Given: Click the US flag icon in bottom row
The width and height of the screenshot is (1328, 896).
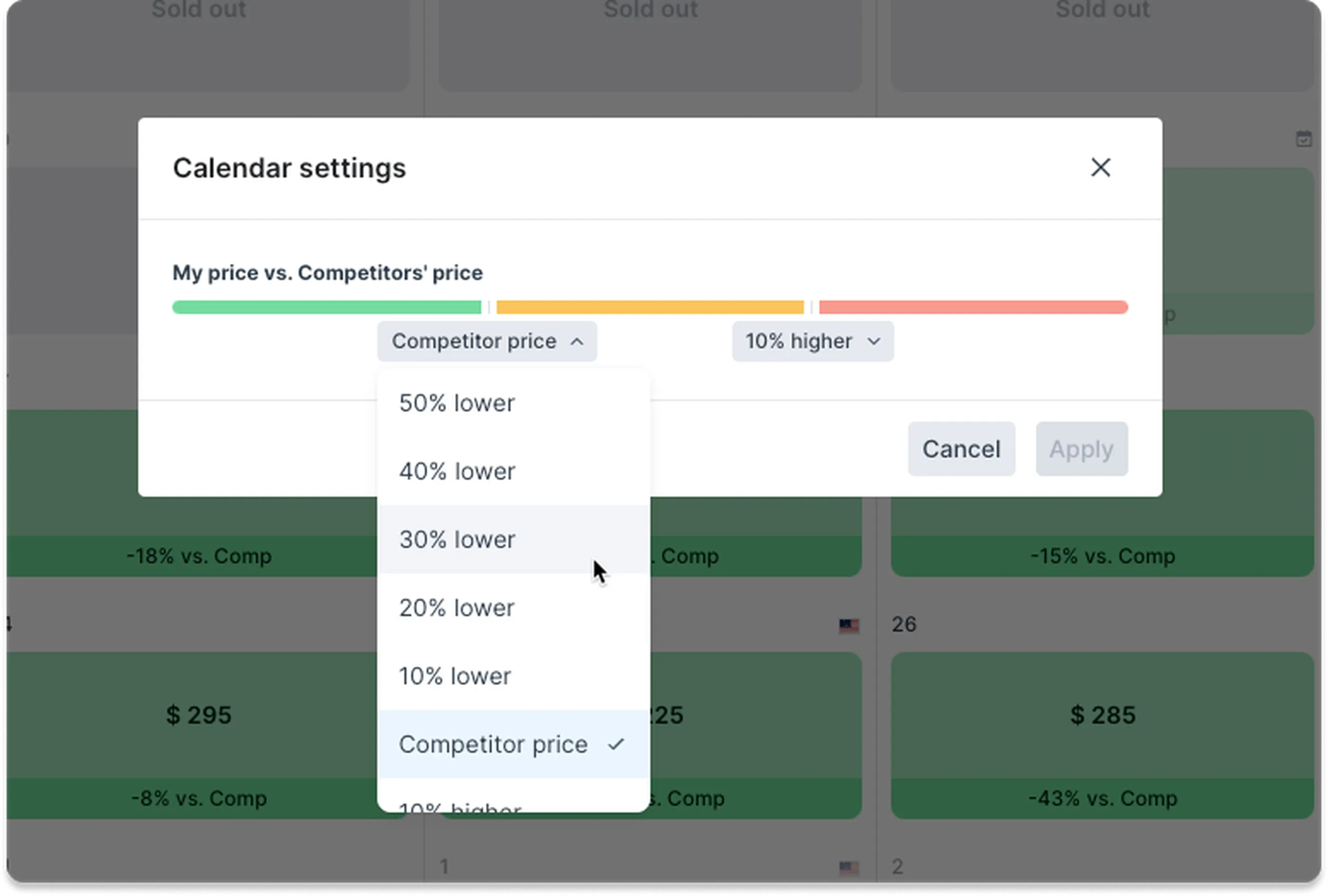Looking at the screenshot, I should 848,868.
